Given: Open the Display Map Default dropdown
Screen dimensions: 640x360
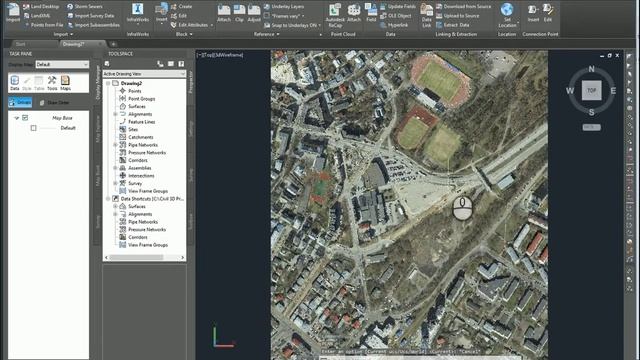Looking at the screenshot, I should [x=62, y=64].
